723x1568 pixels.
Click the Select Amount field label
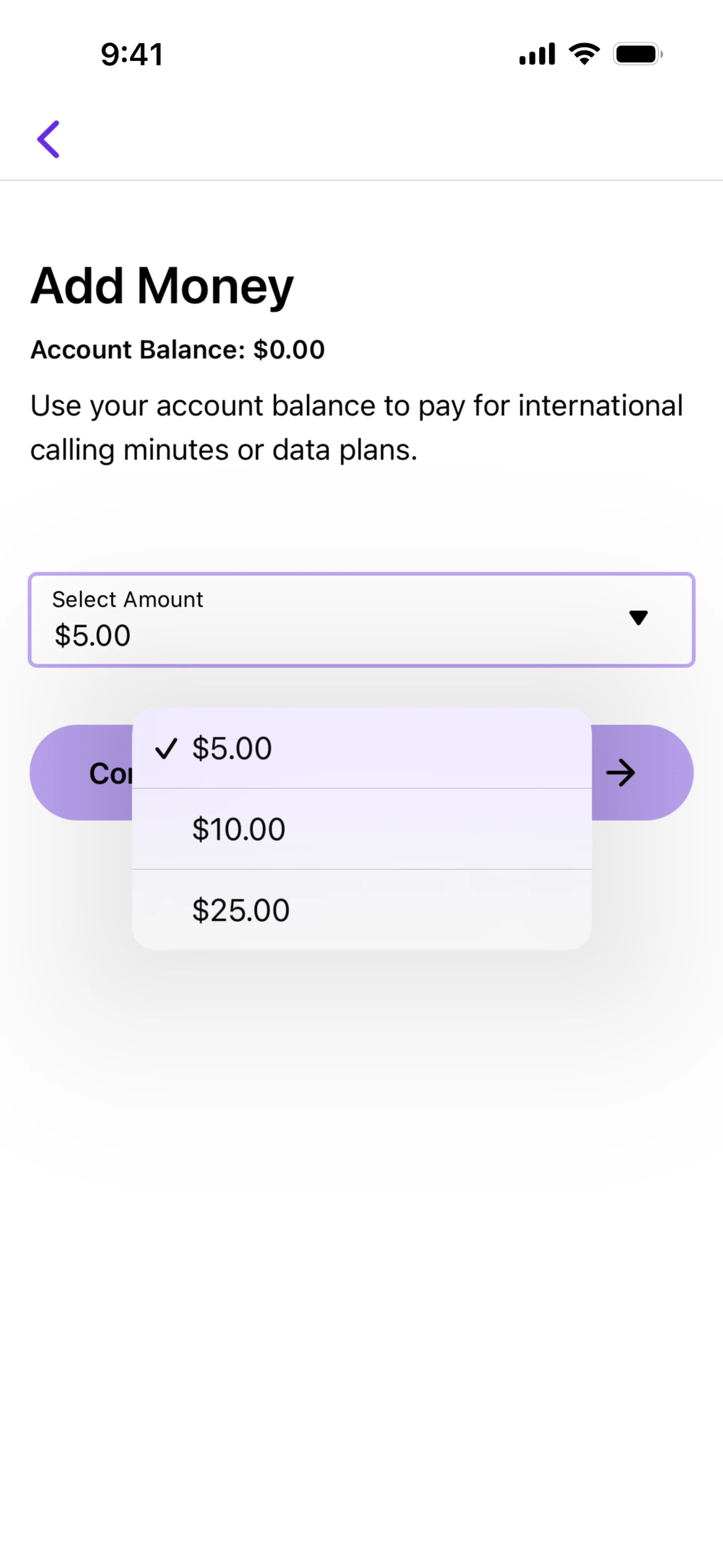[x=128, y=599]
